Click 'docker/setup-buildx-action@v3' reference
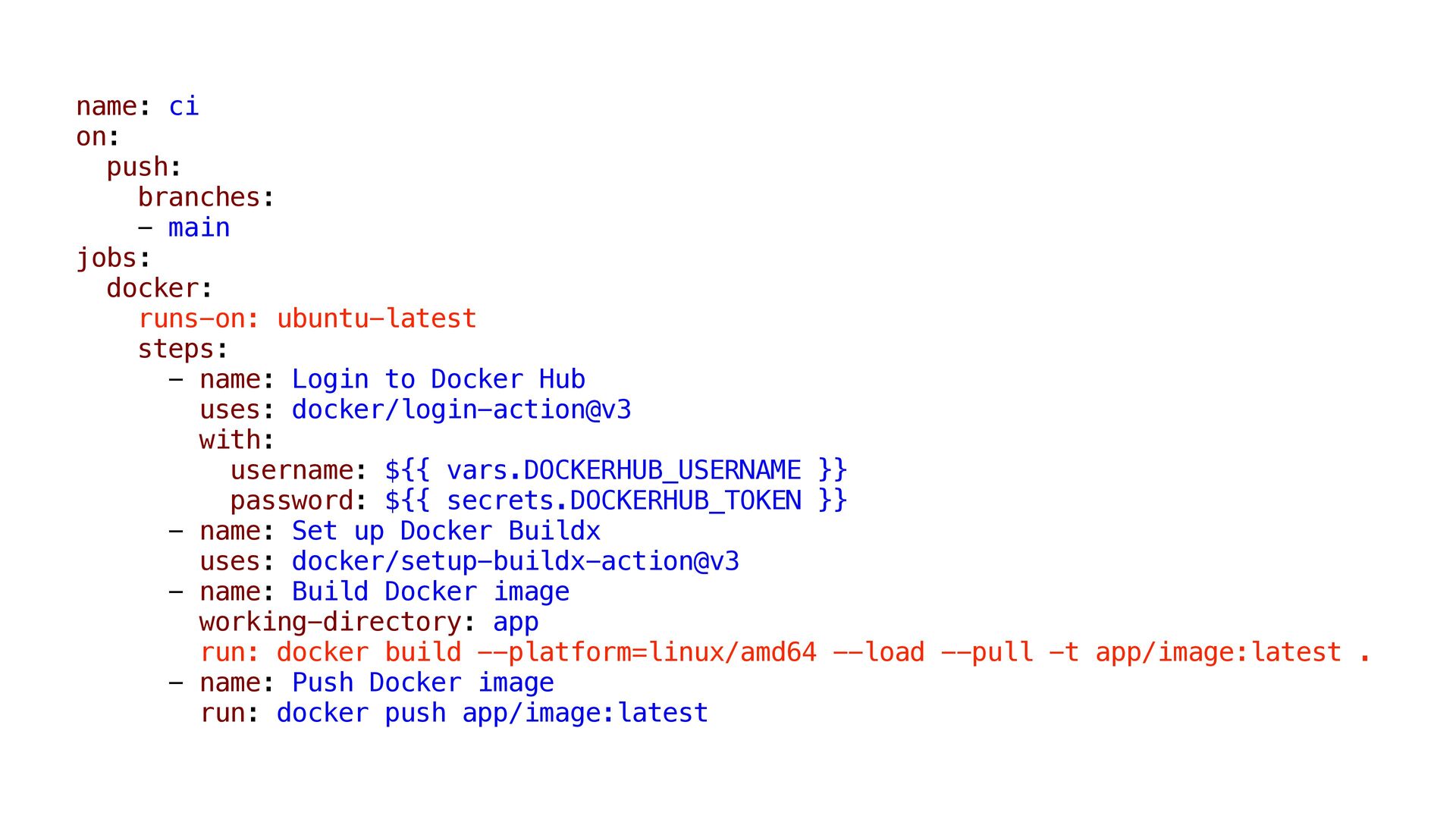Screen dimensions: 1456x819 [516, 561]
